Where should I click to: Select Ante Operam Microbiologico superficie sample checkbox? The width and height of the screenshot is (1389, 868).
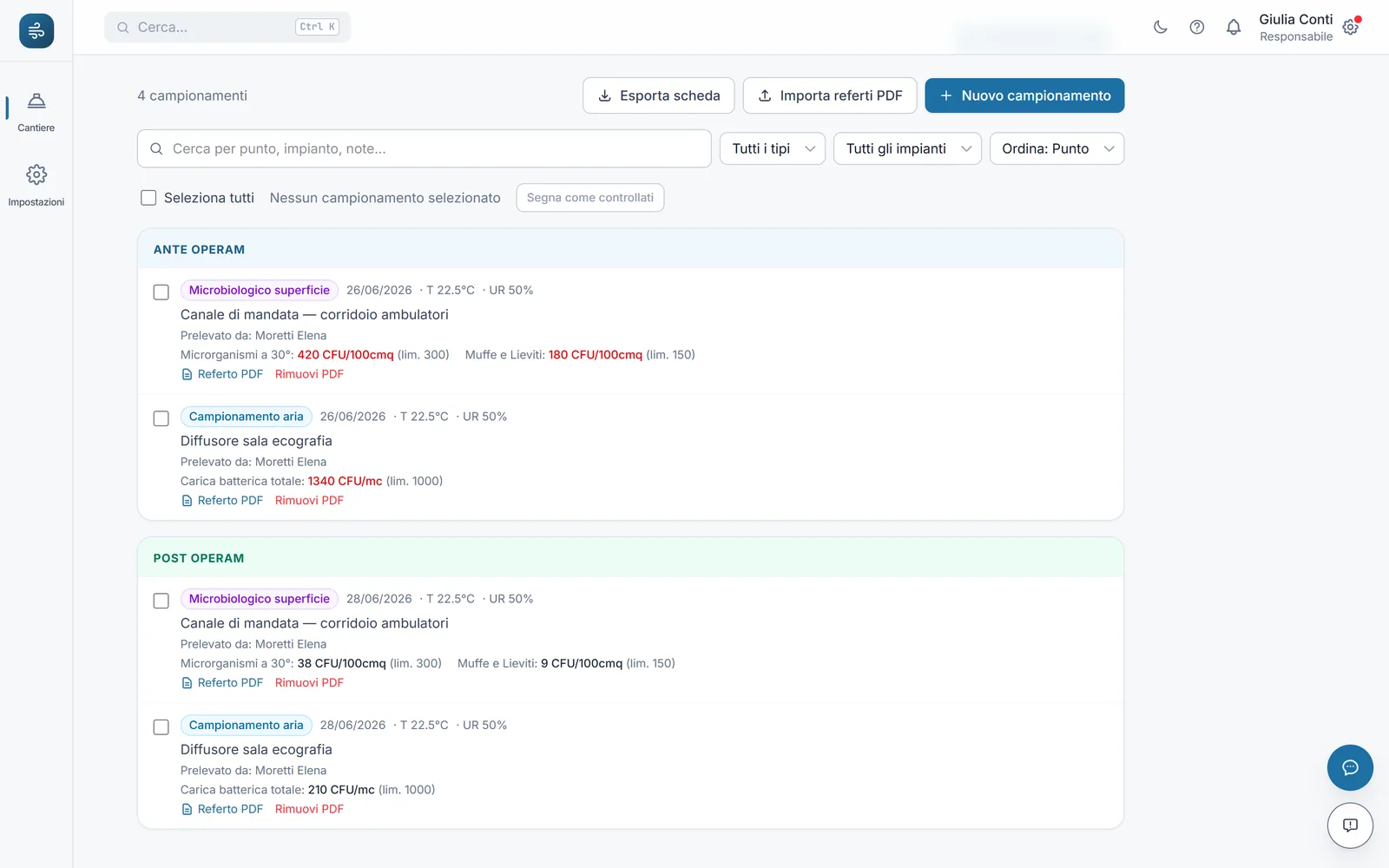click(161, 292)
